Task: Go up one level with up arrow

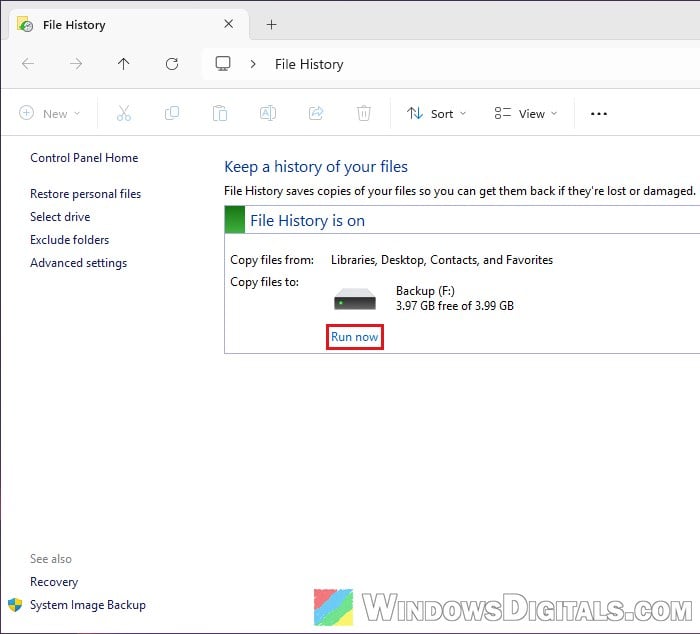Action: pyautogui.click(x=124, y=64)
